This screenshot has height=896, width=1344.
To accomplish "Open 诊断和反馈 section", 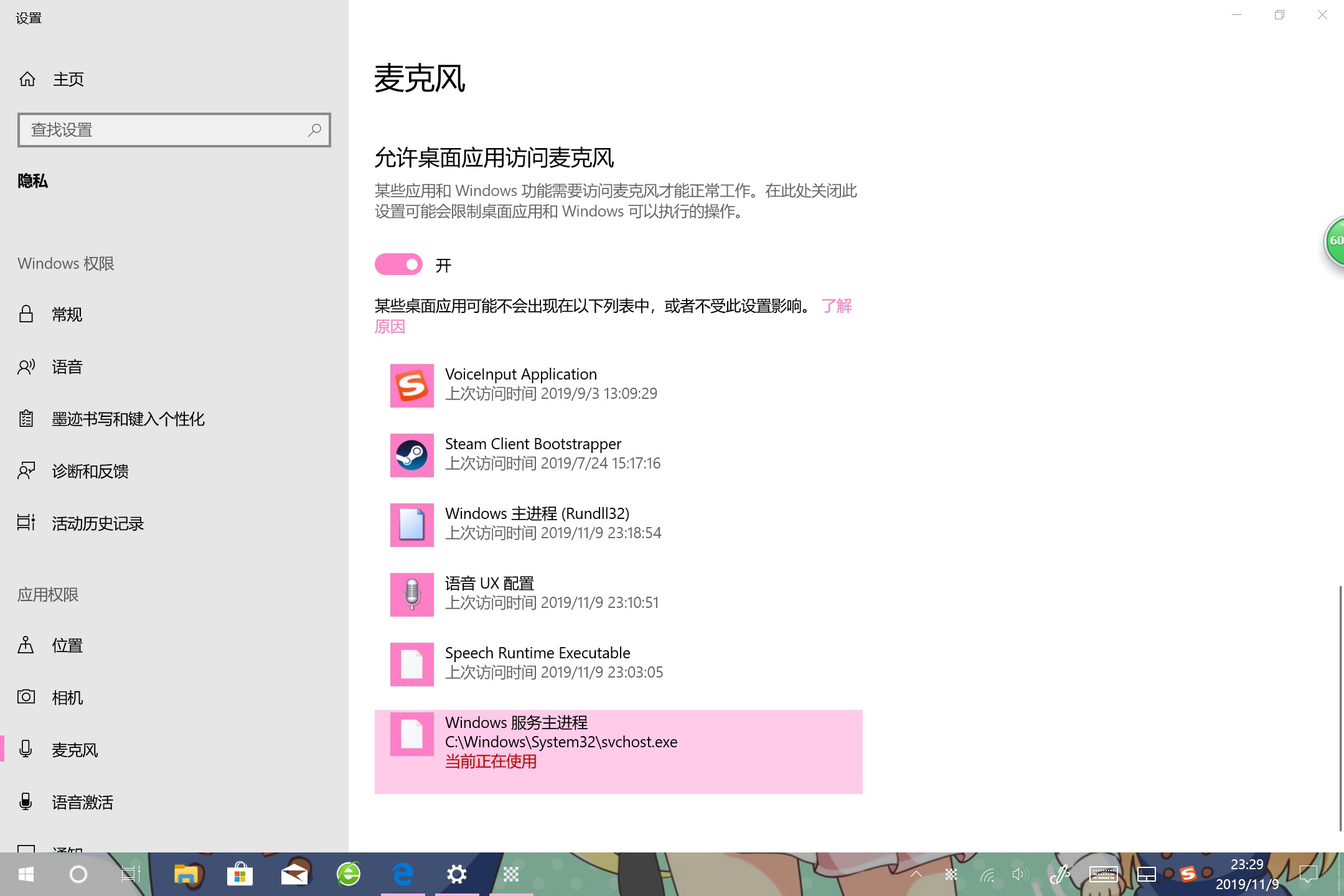I will point(90,471).
